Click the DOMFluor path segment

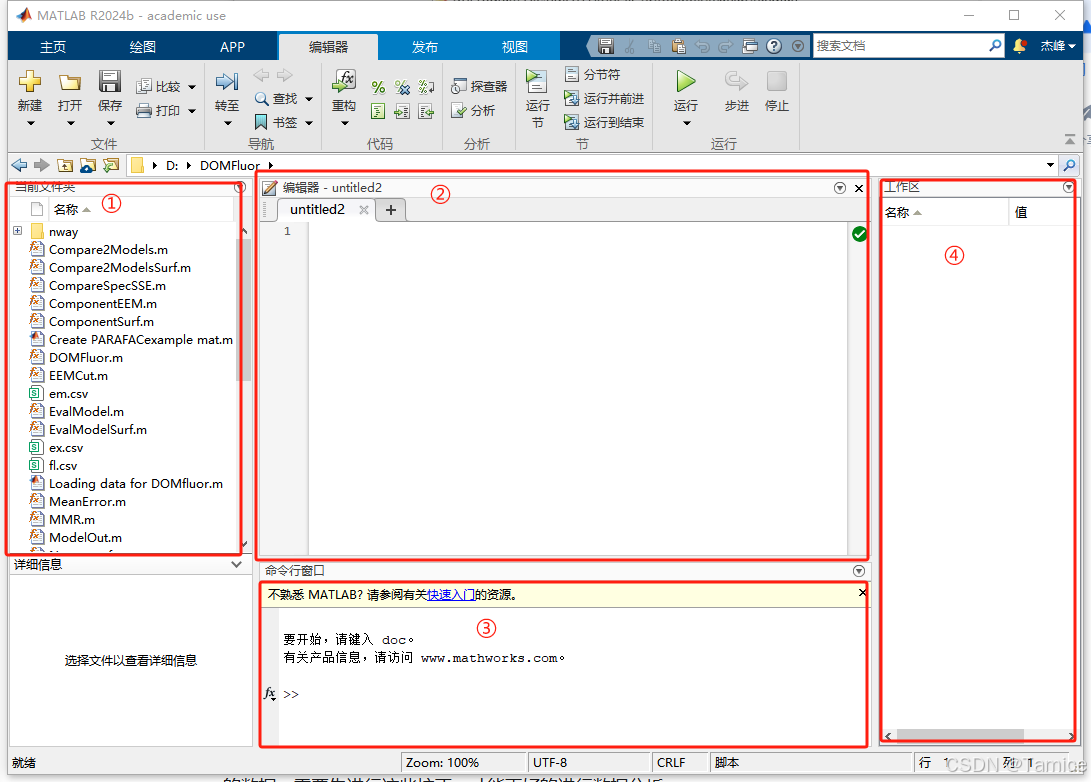coord(230,166)
